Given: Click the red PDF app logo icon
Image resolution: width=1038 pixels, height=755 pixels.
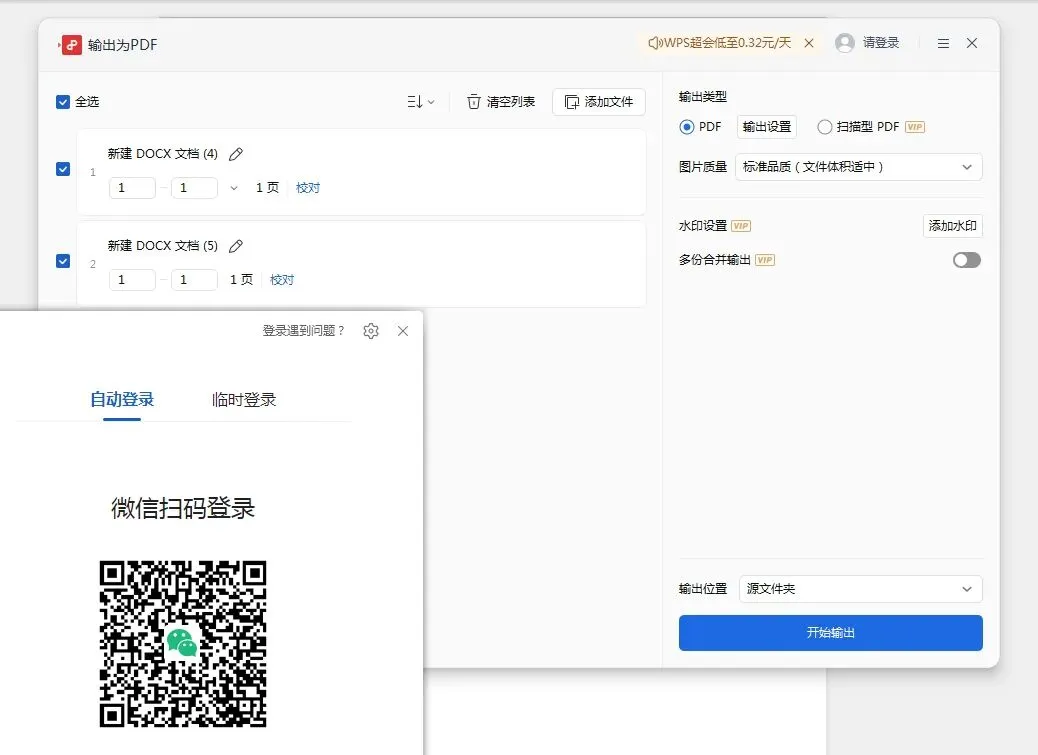Looking at the screenshot, I should click(71, 44).
